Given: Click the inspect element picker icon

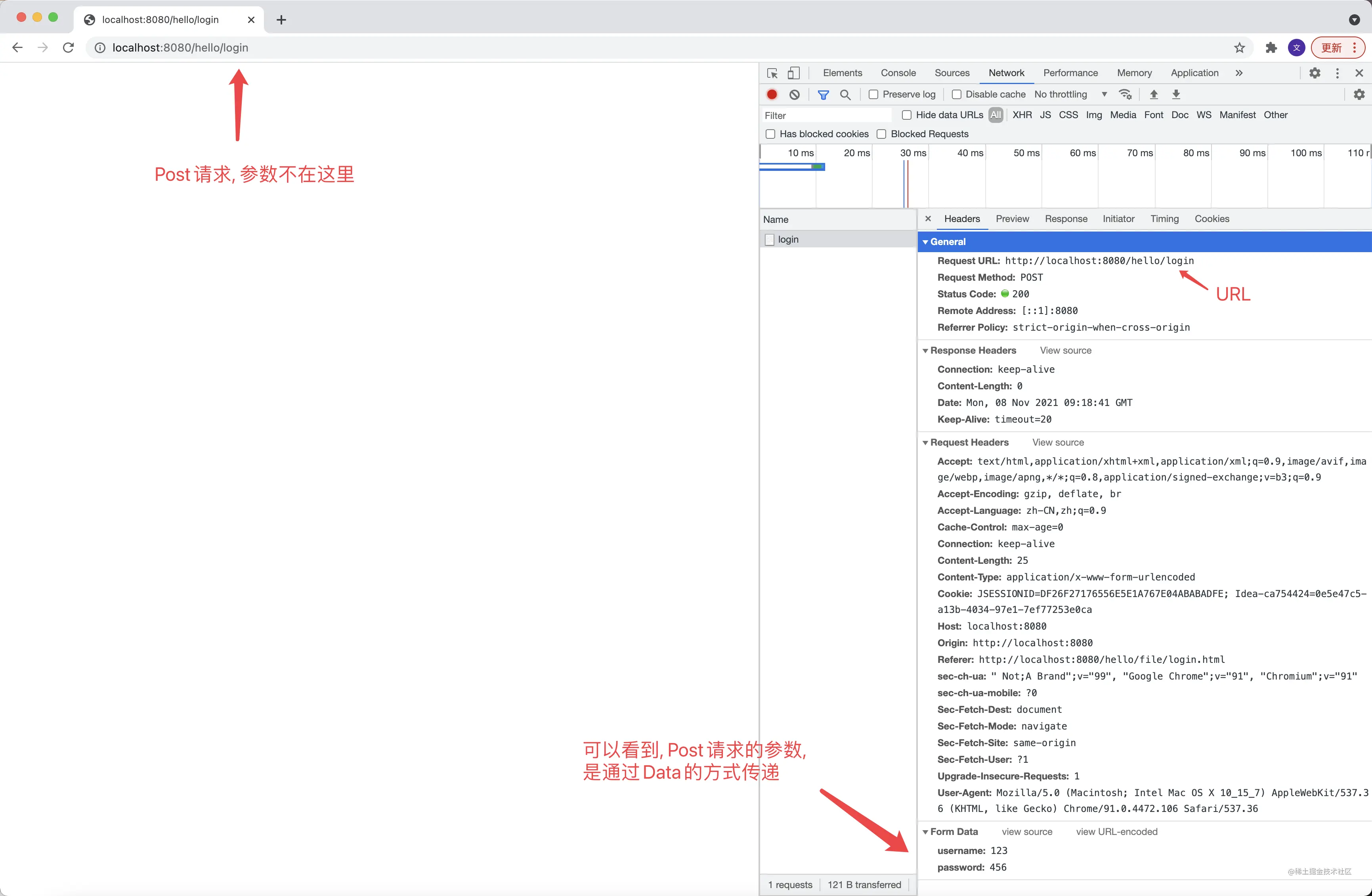Looking at the screenshot, I should pos(772,73).
